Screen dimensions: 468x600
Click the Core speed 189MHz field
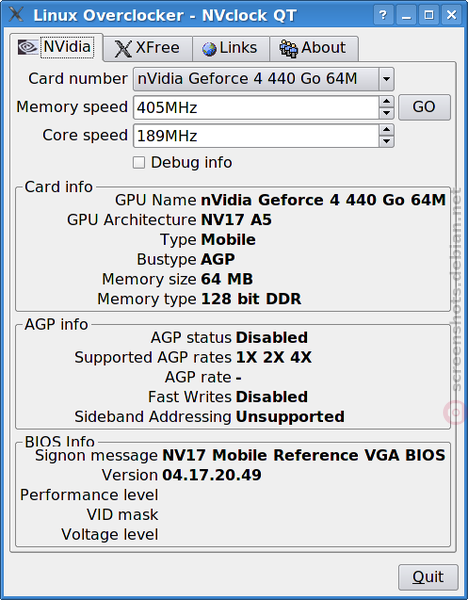(256, 136)
